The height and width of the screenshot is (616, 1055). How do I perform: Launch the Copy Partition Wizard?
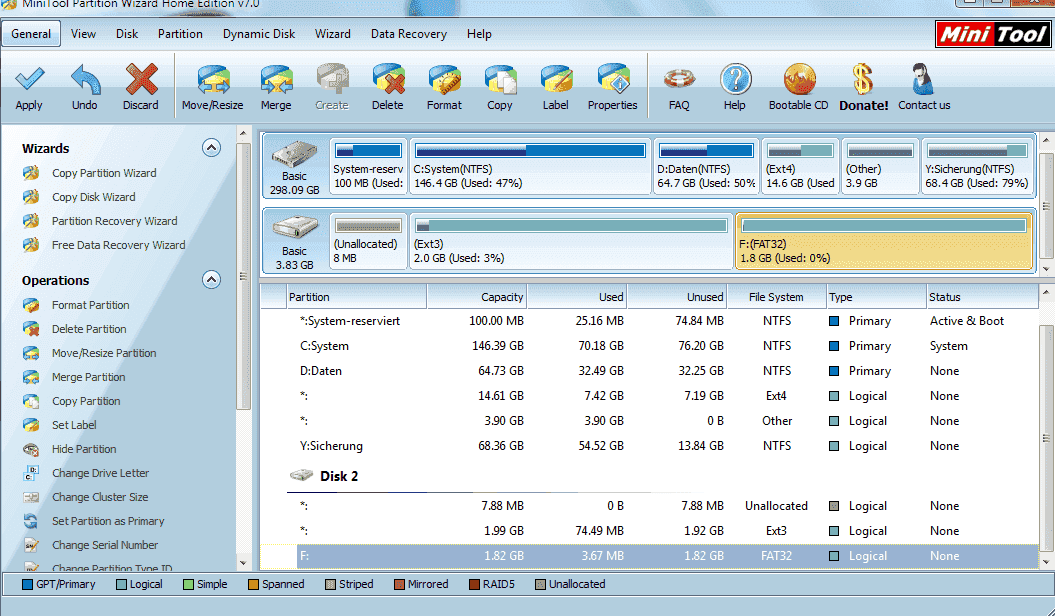point(104,173)
